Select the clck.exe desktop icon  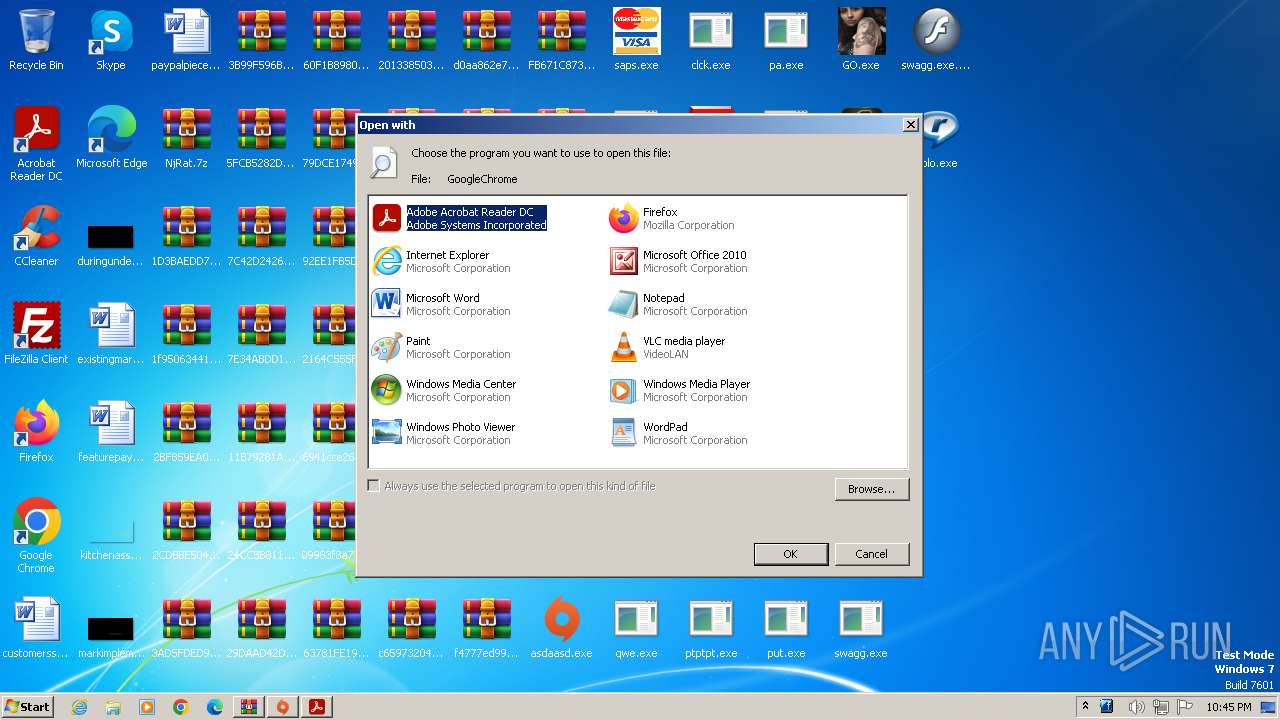click(x=711, y=40)
